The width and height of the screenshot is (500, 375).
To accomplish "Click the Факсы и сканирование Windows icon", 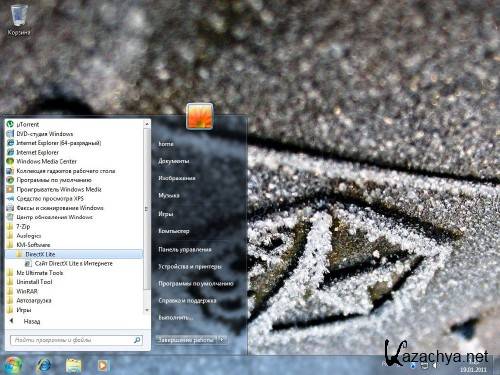I will click(x=10, y=208).
